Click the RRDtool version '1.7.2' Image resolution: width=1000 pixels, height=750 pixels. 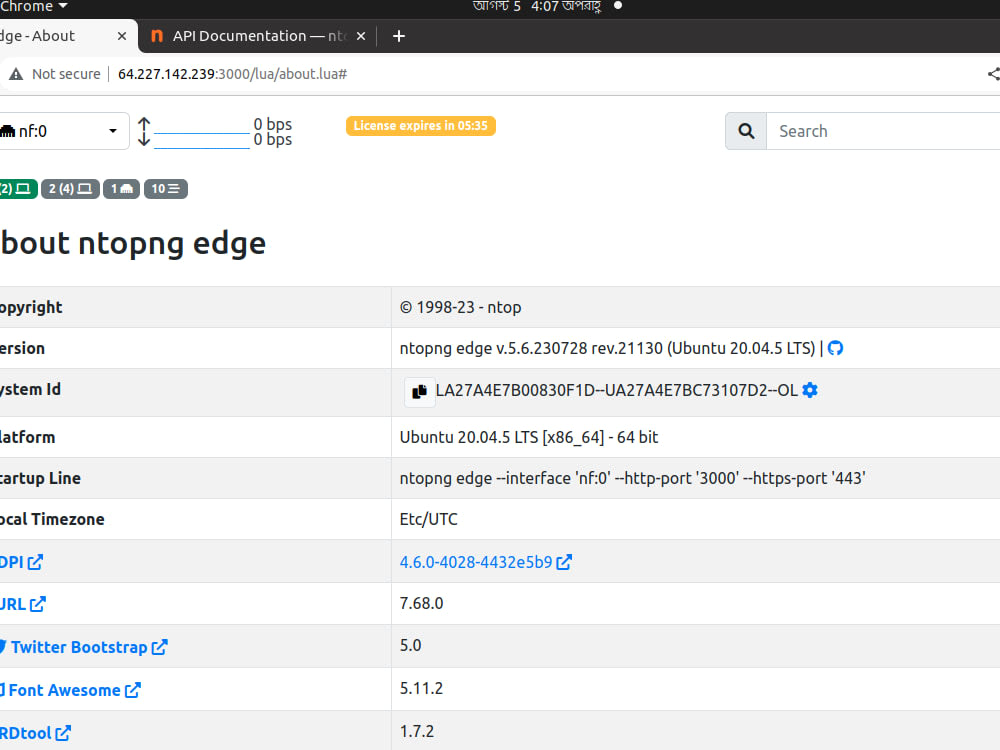tap(417, 731)
